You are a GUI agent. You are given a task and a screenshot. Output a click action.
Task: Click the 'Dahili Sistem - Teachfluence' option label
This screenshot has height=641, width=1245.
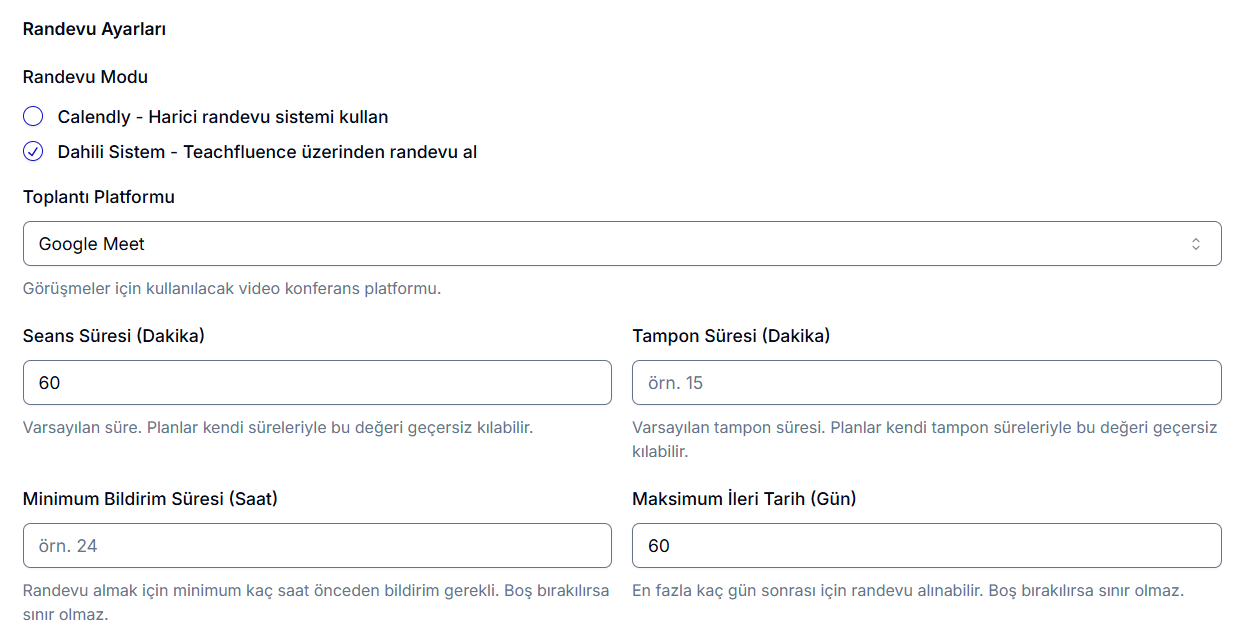tap(267, 152)
